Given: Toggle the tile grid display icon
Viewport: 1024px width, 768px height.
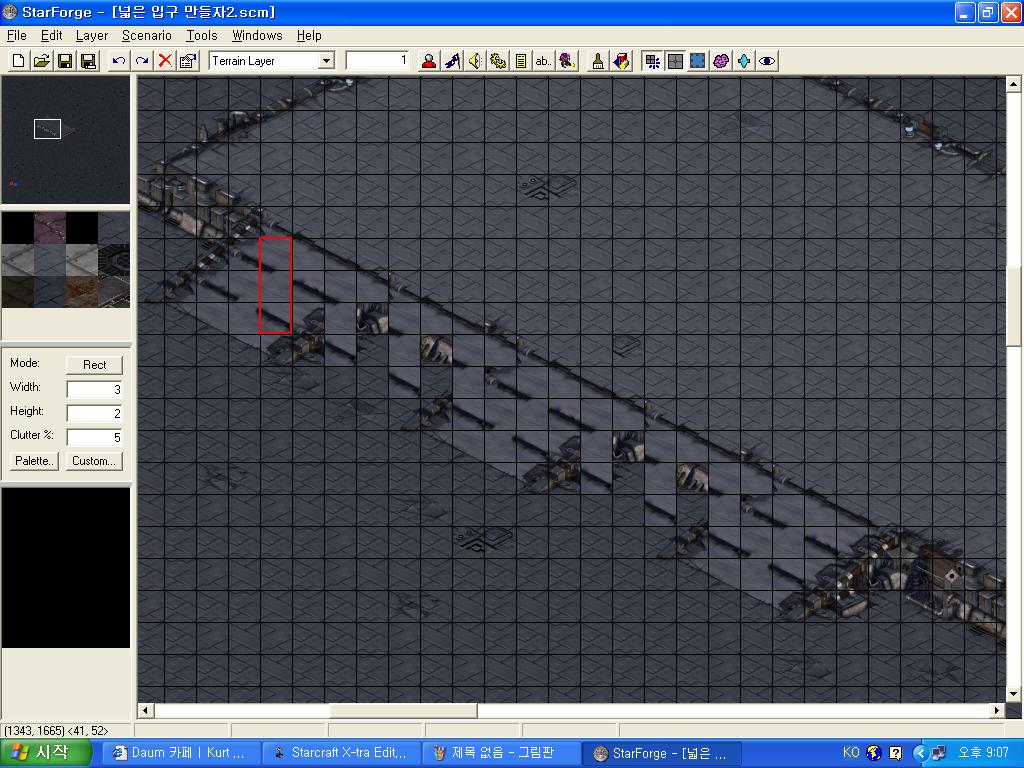Looking at the screenshot, I should 675,61.
